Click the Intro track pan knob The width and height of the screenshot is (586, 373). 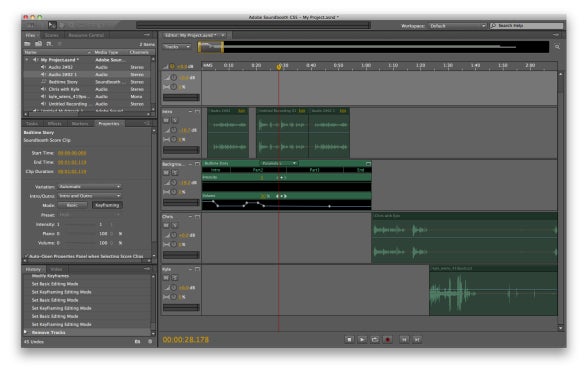[174, 139]
